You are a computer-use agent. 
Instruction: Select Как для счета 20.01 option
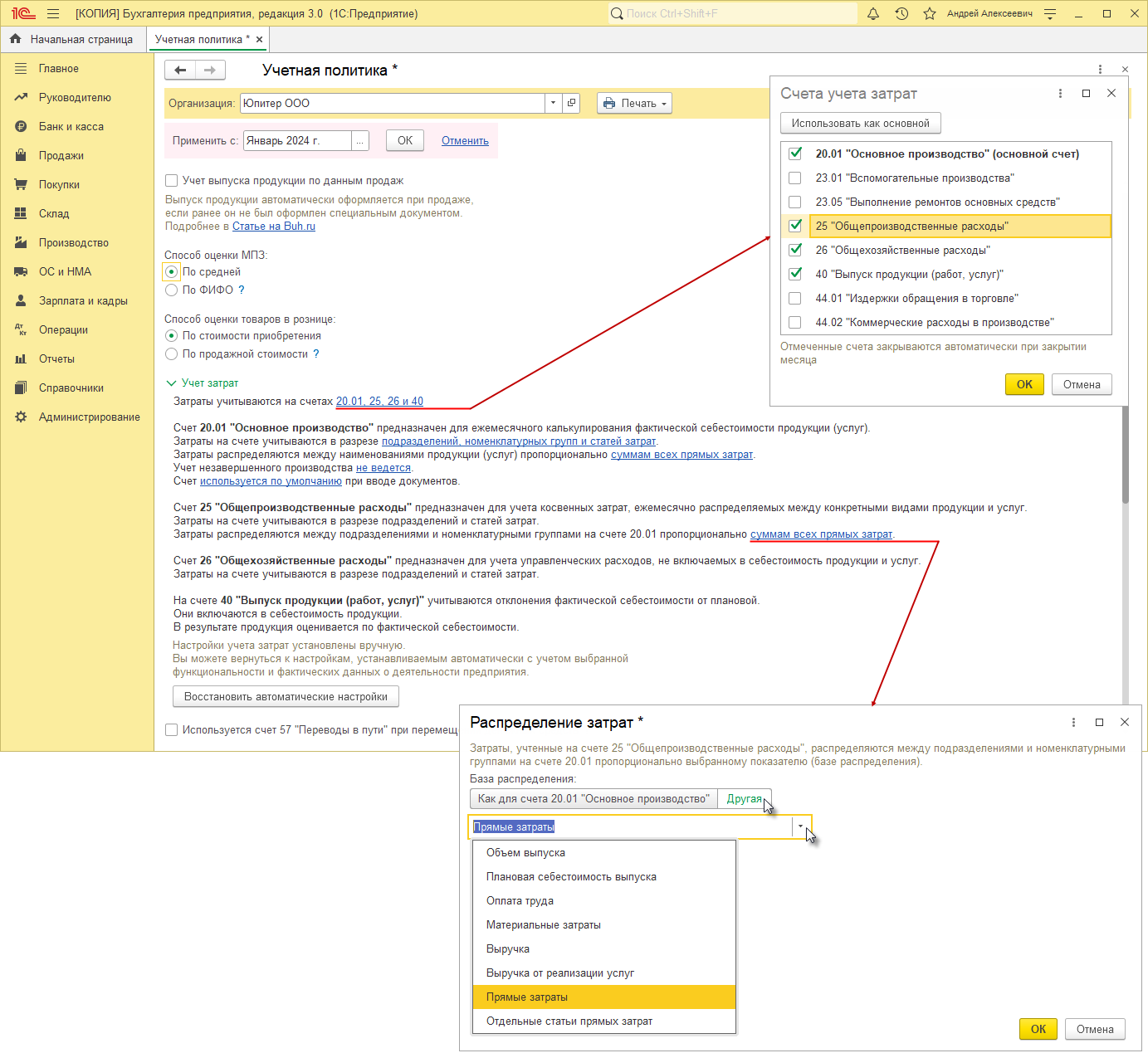click(x=594, y=798)
